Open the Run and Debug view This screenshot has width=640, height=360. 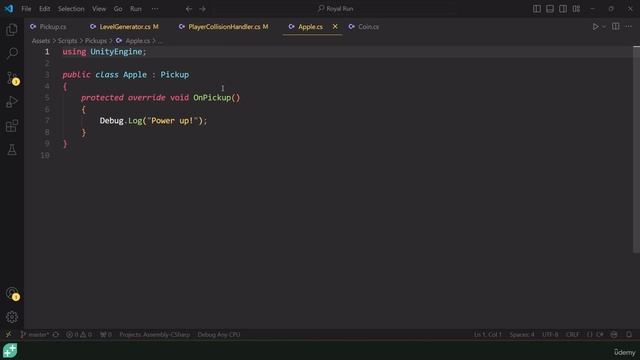[12, 102]
